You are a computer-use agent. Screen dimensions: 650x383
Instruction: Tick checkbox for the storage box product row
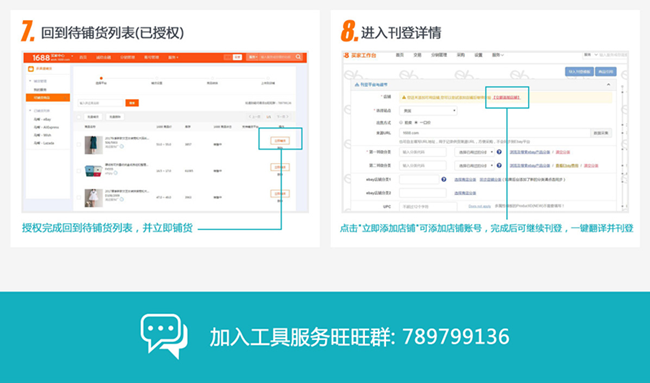79,171
